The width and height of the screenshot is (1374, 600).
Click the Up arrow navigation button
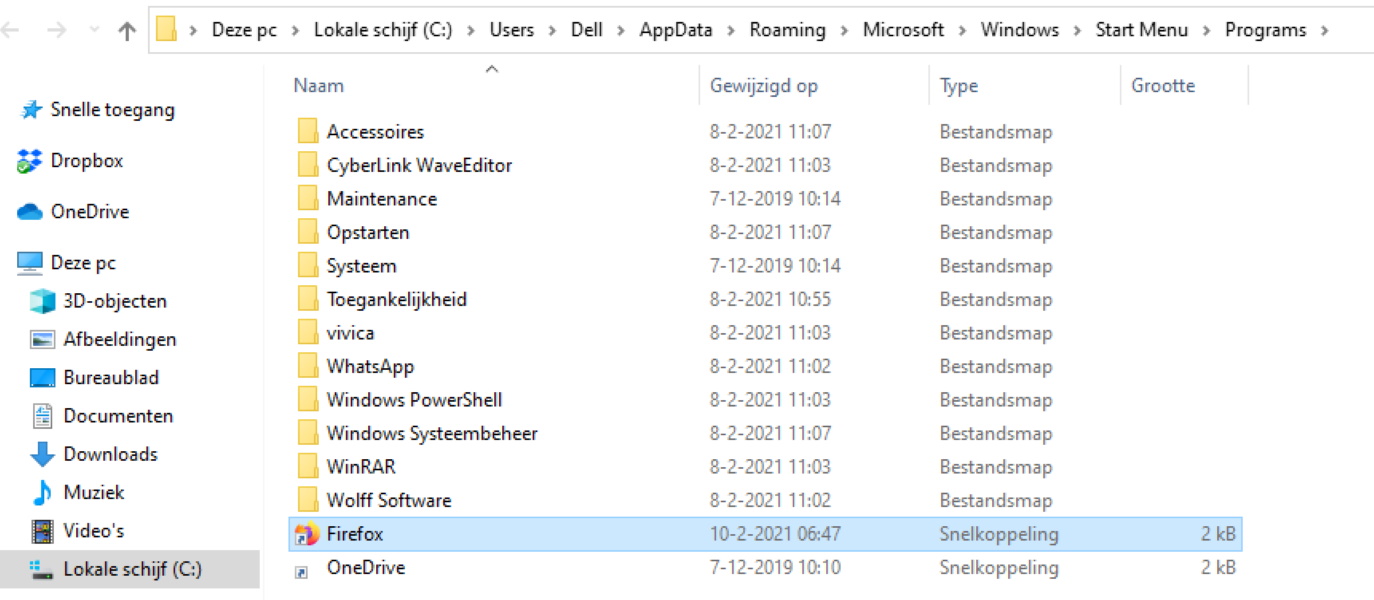pyautogui.click(x=127, y=31)
